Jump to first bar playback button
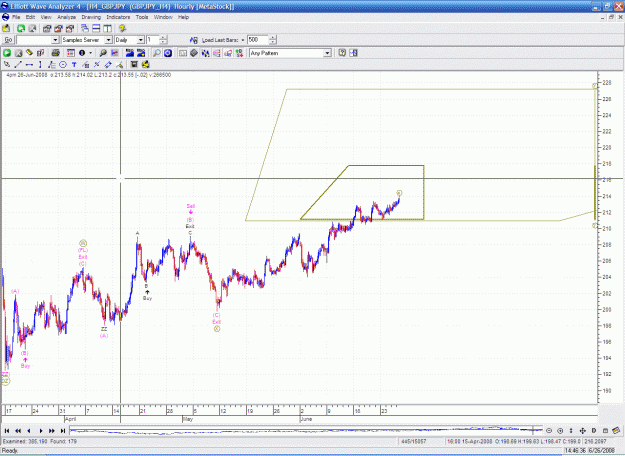This screenshot has width=625, height=456. pos(7,430)
